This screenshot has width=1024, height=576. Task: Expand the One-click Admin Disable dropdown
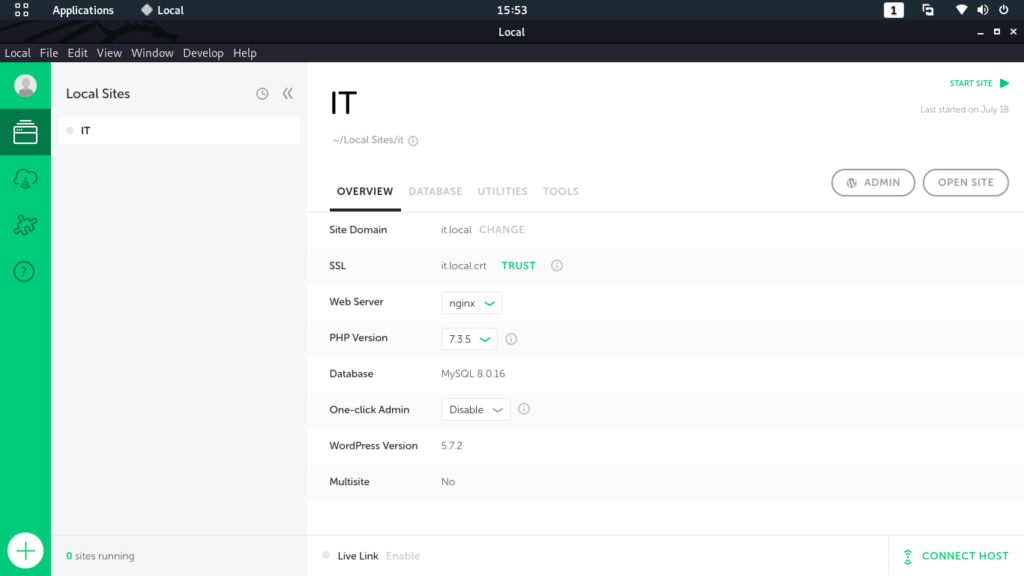475,409
